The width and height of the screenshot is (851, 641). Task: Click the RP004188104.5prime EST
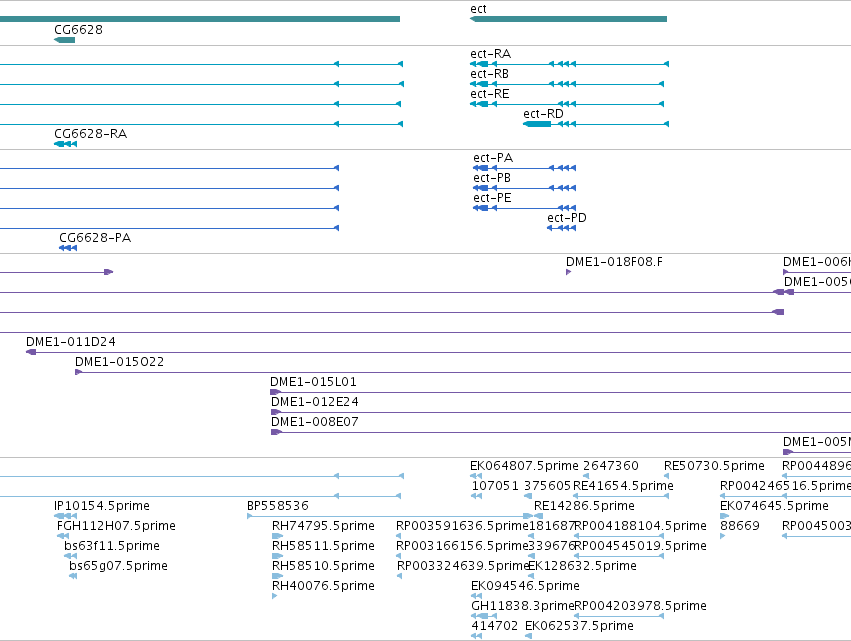pyautogui.click(x=619, y=536)
